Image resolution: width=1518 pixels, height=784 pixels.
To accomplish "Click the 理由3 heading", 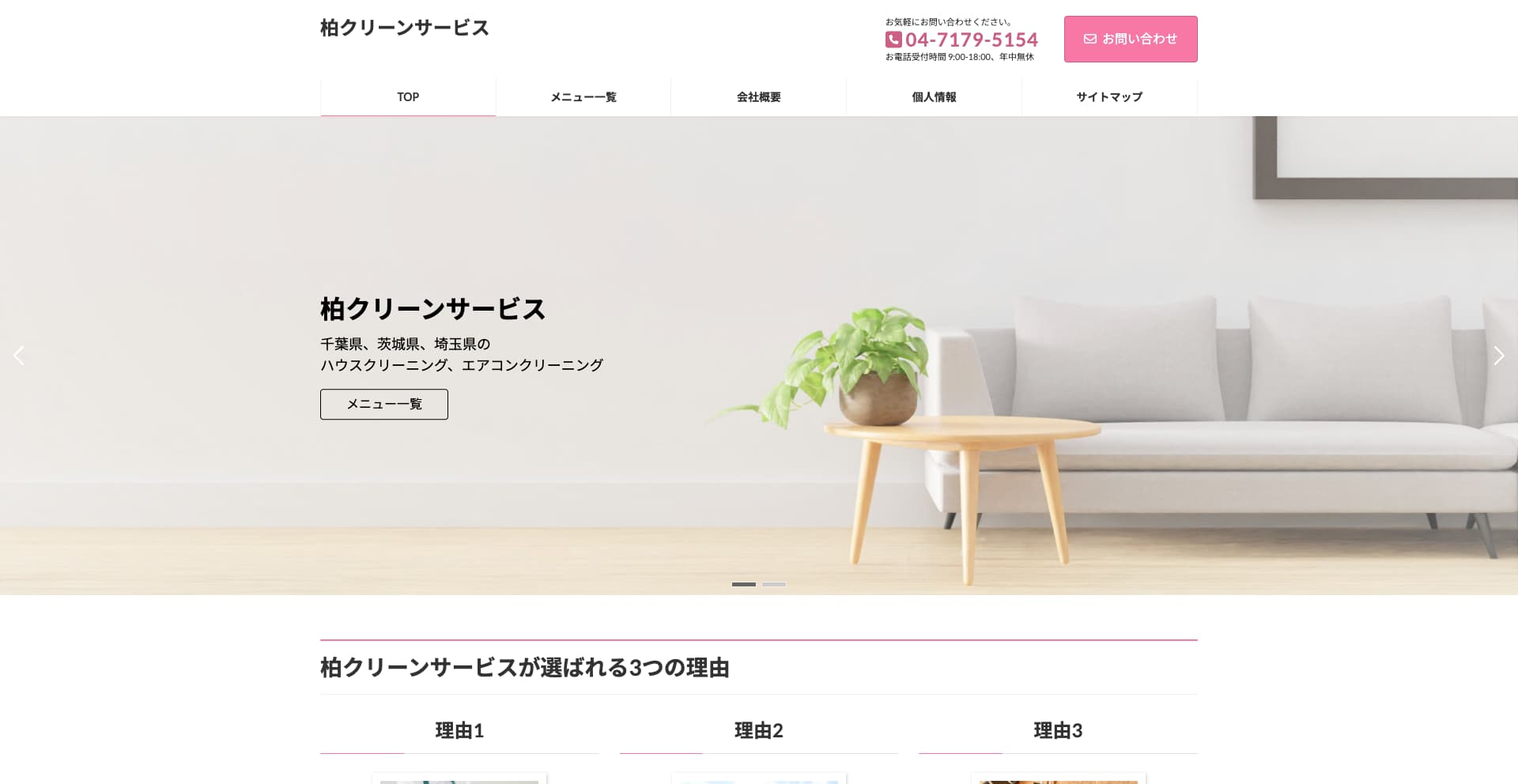I will (x=1058, y=730).
